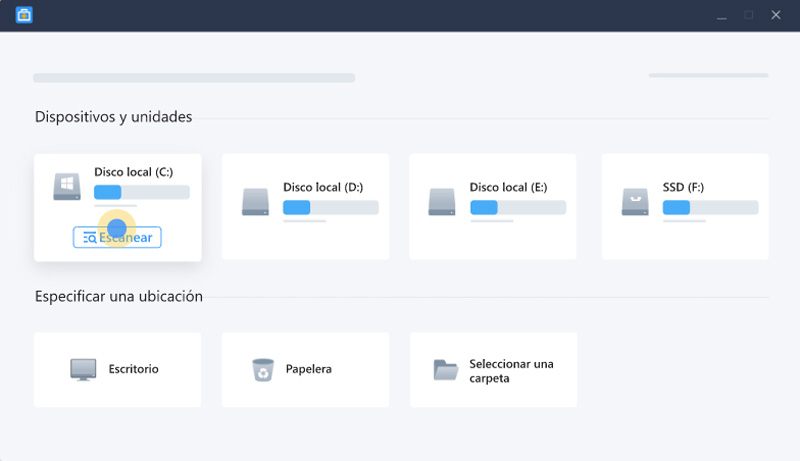Click the app logo in title bar

[x=24, y=15]
